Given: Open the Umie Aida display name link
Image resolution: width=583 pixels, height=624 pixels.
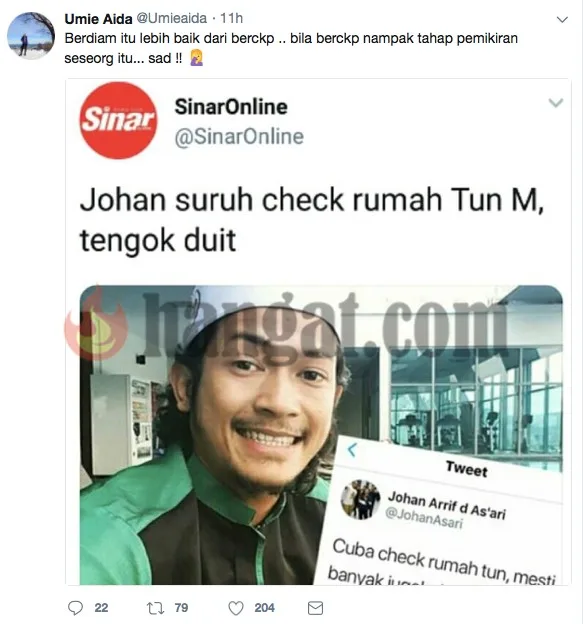Looking at the screenshot, I should pyautogui.click(x=98, y=19).
